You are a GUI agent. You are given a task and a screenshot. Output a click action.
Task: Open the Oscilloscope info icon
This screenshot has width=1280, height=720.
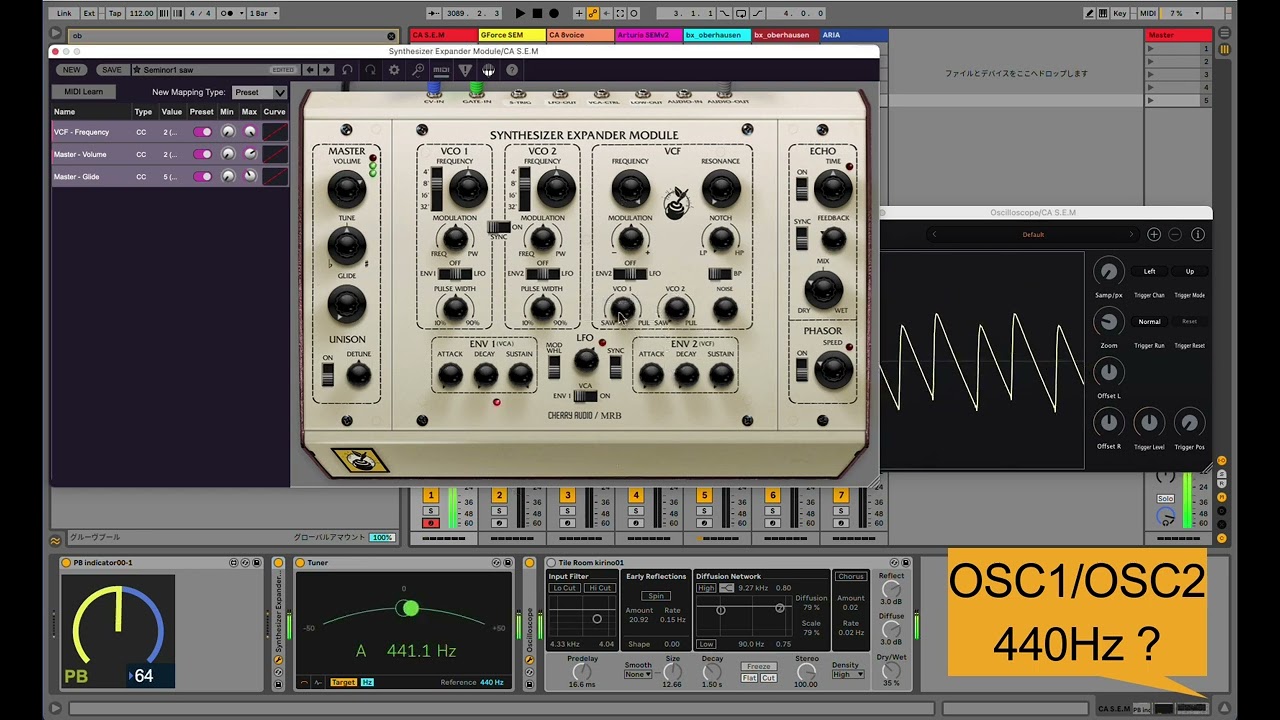coord(1198,234)
